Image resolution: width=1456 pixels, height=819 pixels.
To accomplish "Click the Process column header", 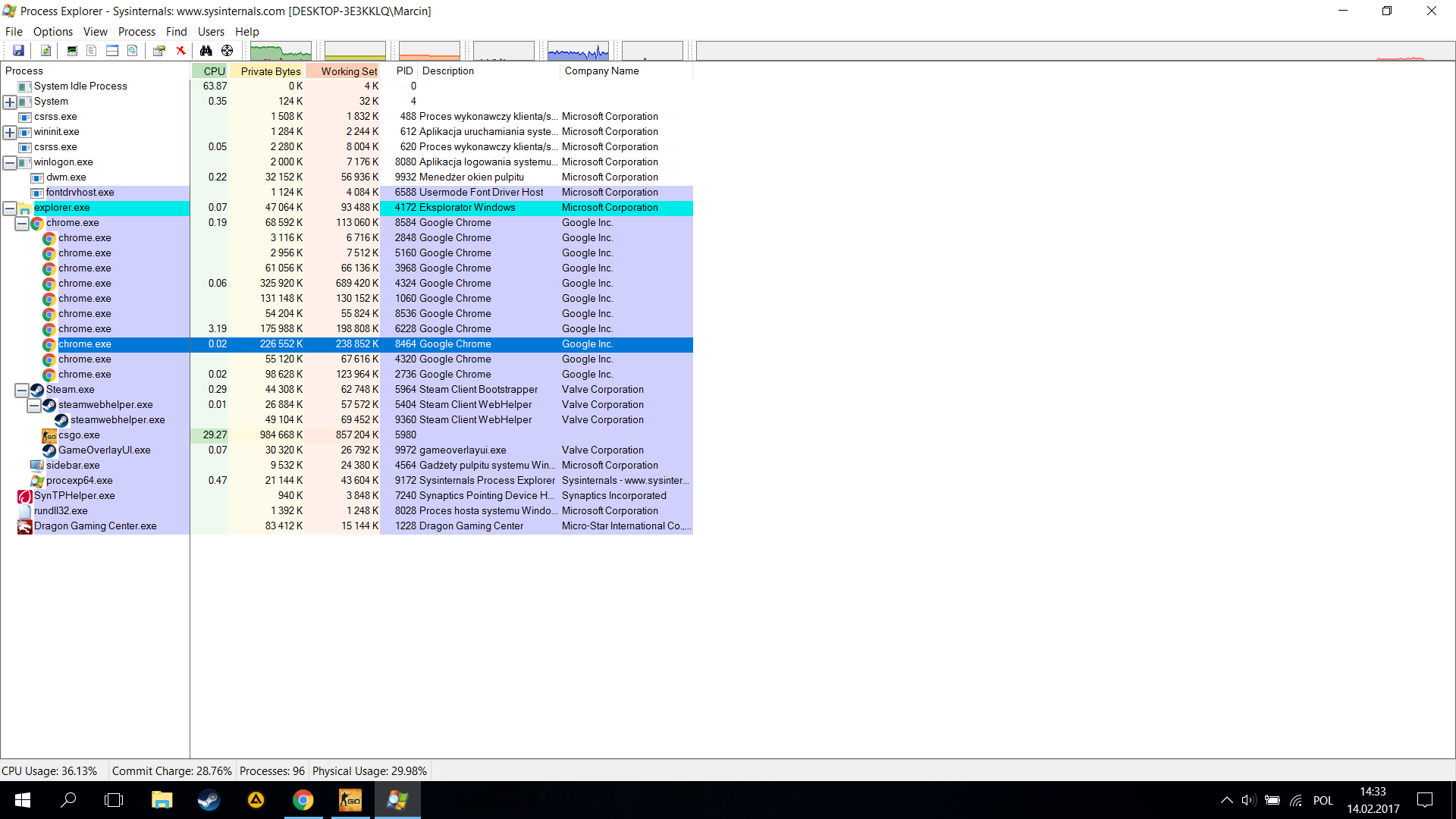I will click(96, 71).
